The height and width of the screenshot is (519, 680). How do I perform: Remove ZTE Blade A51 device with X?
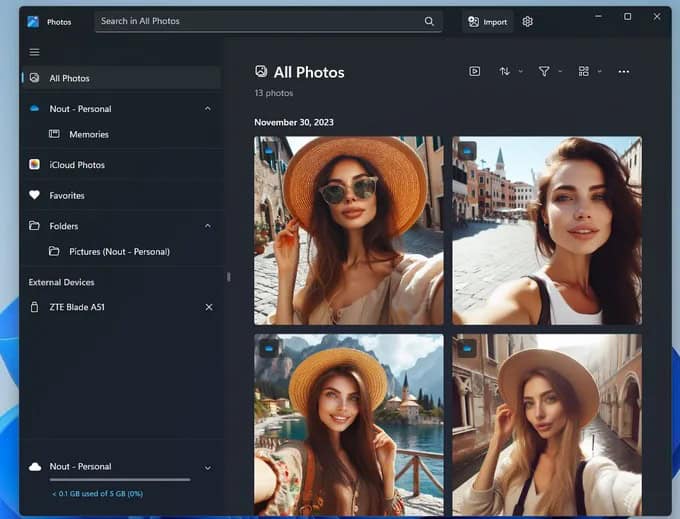click(209, 307)
